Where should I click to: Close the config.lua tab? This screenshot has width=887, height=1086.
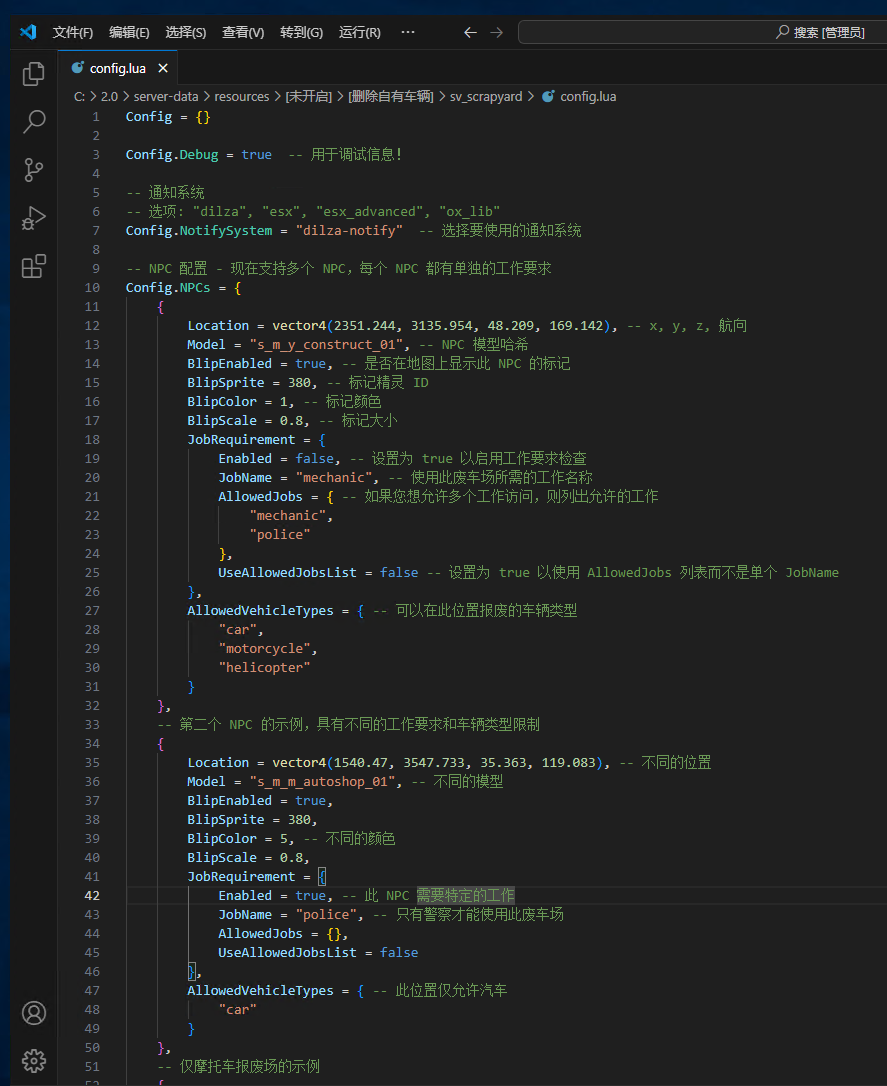(x=162, y=68)
